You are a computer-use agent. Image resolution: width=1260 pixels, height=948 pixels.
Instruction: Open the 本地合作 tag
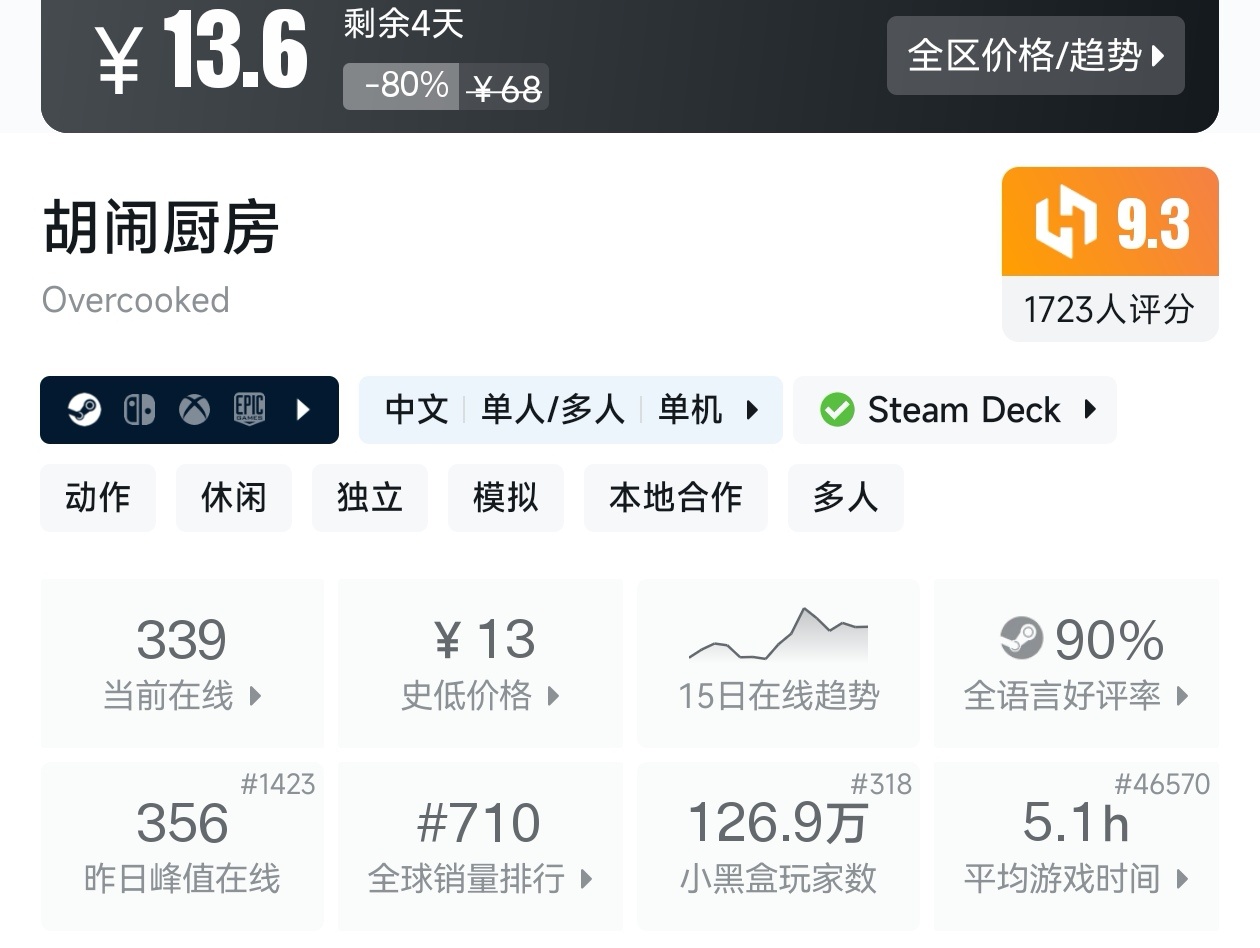click(675, 497)
